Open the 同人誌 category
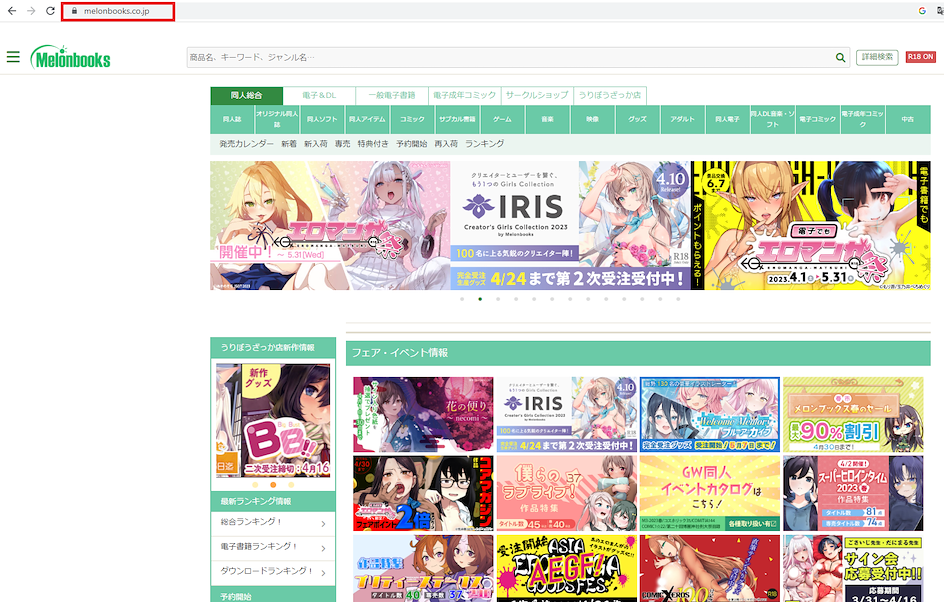This screenshot has width=944, height=602. [x=232, y=119]
